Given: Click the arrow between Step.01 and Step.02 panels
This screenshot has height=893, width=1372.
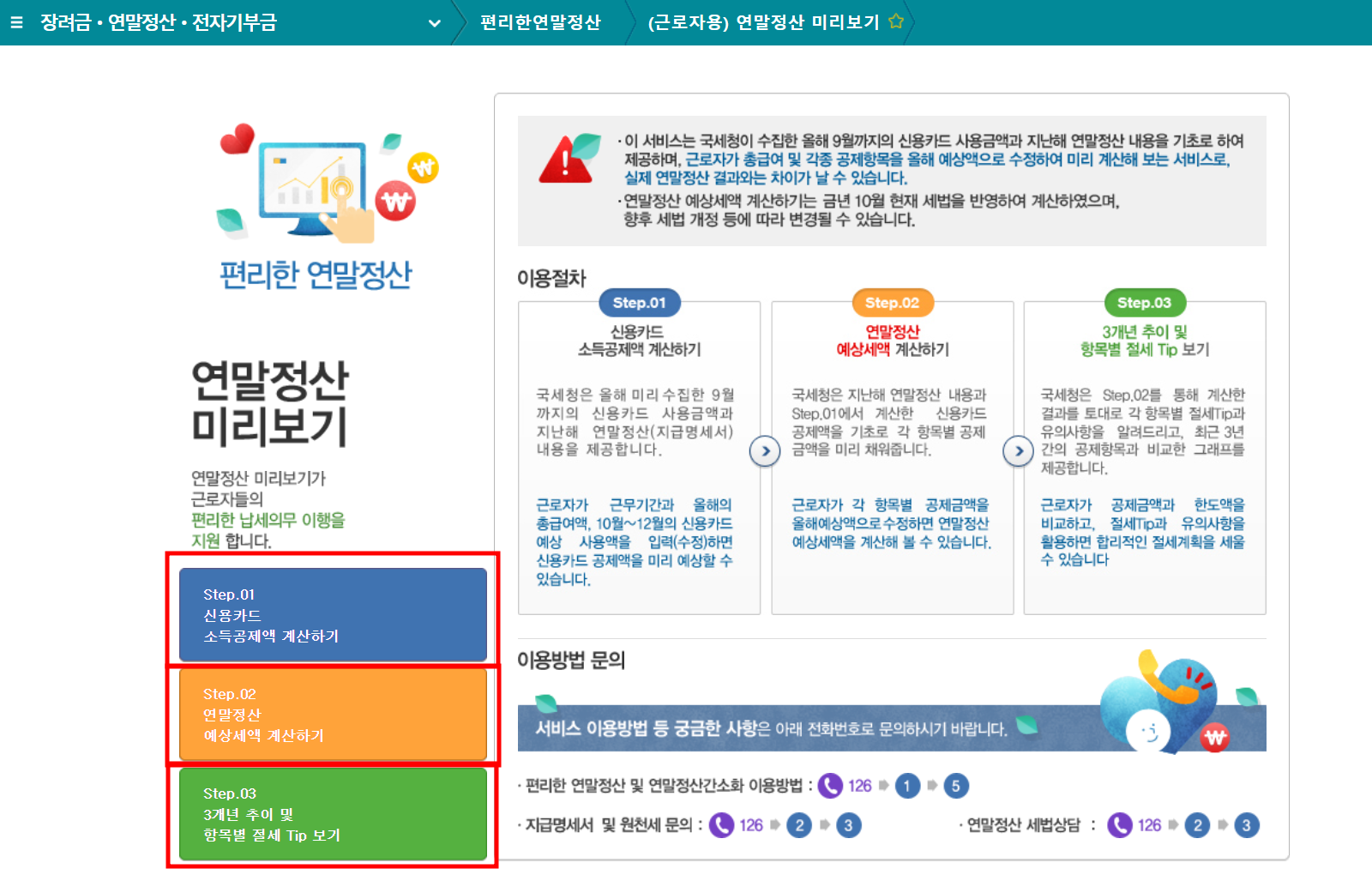Looking at the screenshot, I should [764, 451].
